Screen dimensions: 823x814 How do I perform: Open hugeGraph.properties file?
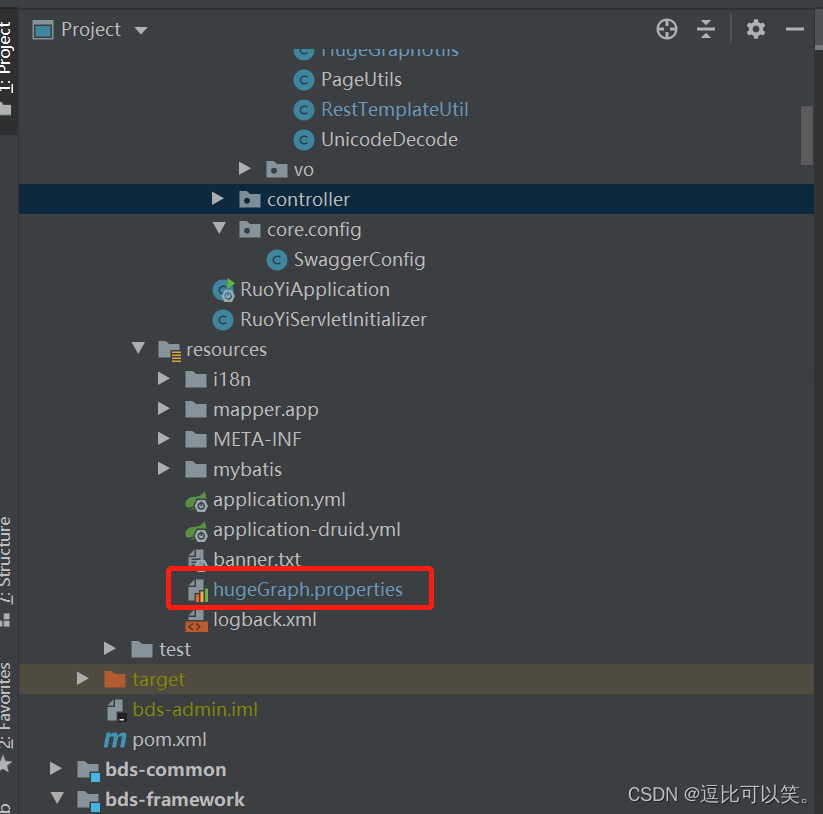coord(308,590)
